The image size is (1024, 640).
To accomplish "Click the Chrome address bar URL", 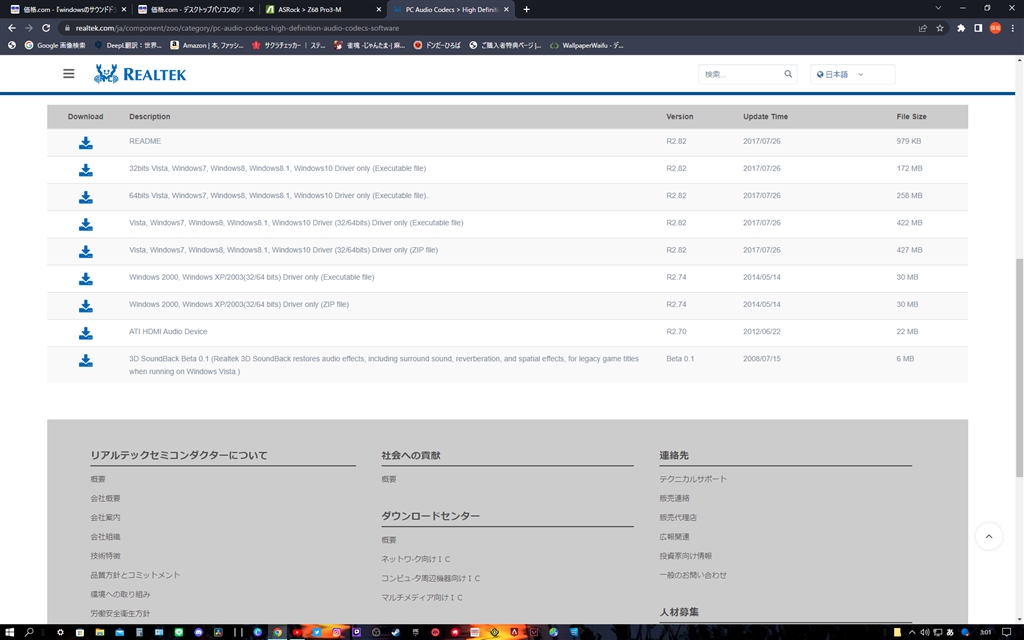I will pyautogui.click(x=237, y=28).
